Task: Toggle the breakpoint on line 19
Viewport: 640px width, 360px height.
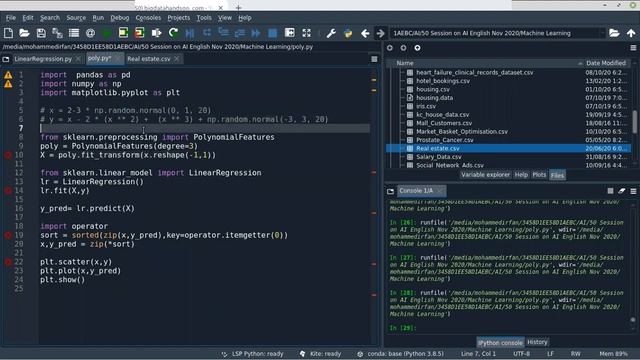Action: [8, 235]
